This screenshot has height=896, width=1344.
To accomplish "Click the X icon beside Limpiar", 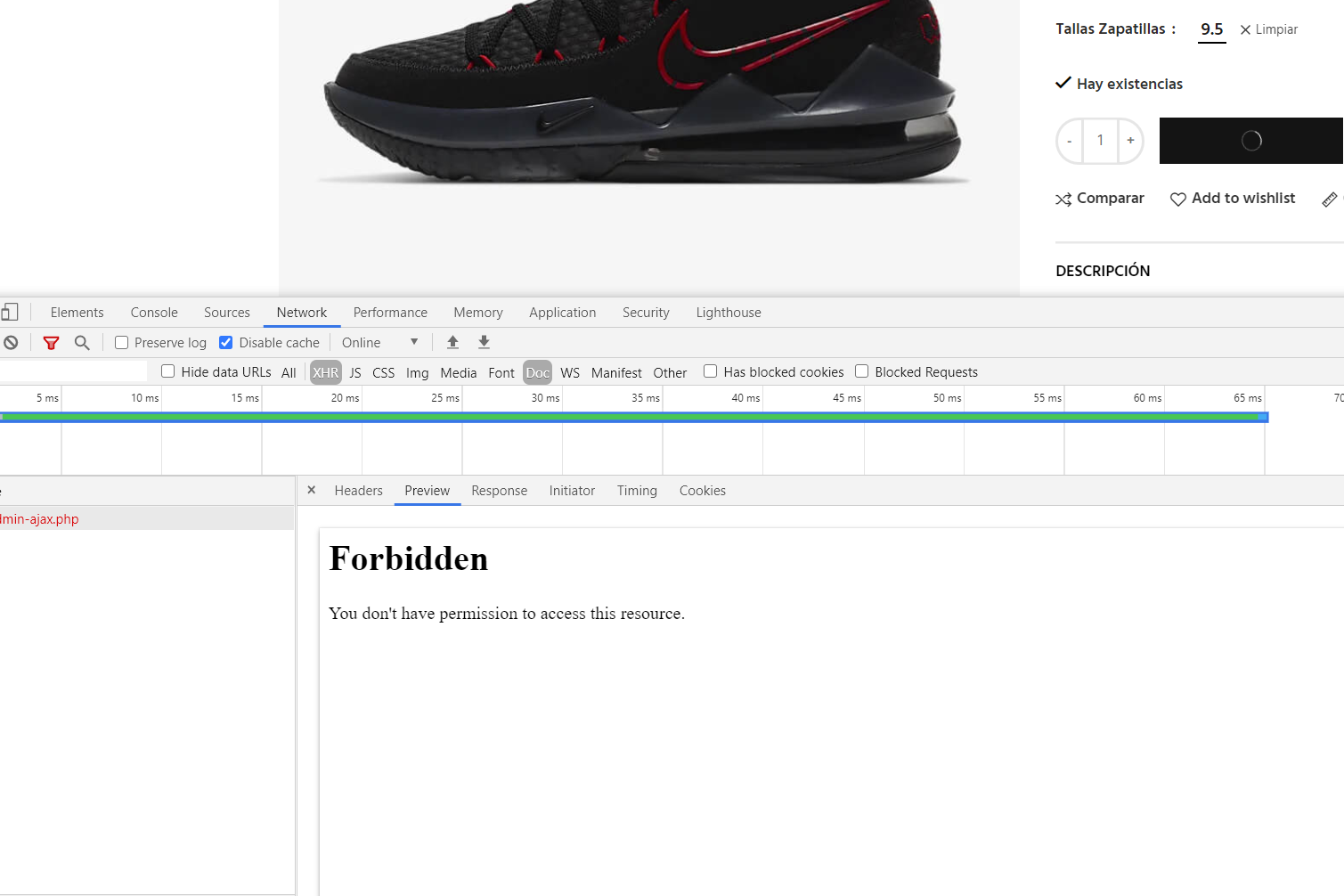I will click(1245, 30).
